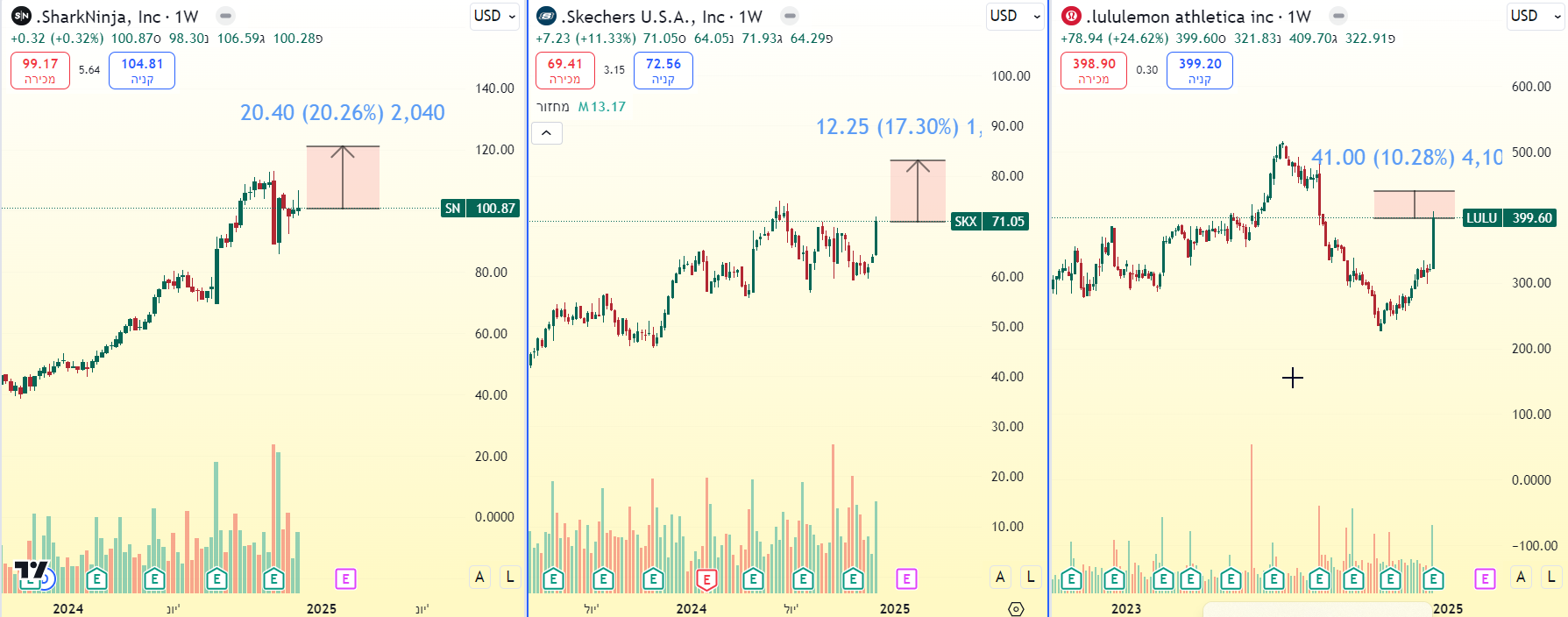Collapse the volume legend with the chevron button
Image resolution: width=1568 pixels, height=617 pixels.
pyautogui.click(x=546, y=132)
